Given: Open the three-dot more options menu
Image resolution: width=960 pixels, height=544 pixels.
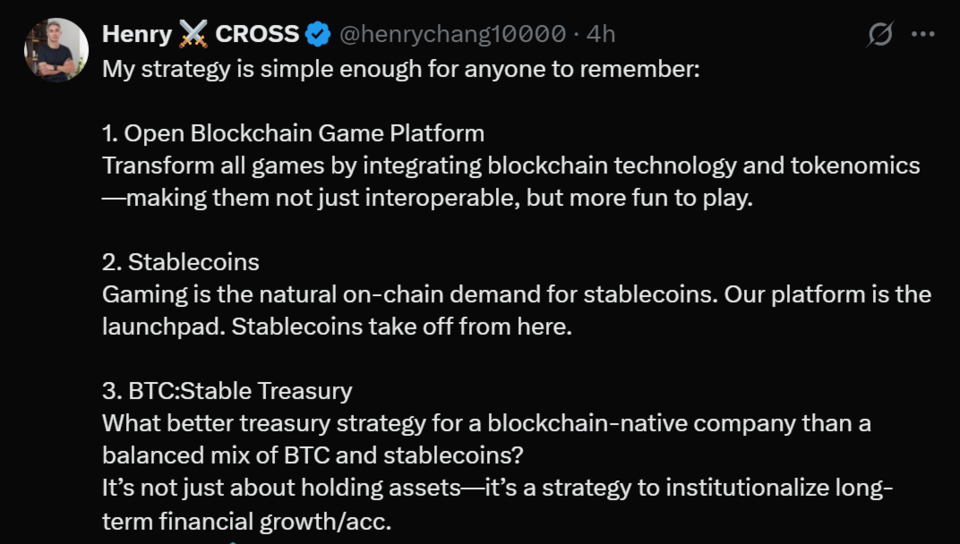Looking at the screenshot, I should (x=922, y=35).
